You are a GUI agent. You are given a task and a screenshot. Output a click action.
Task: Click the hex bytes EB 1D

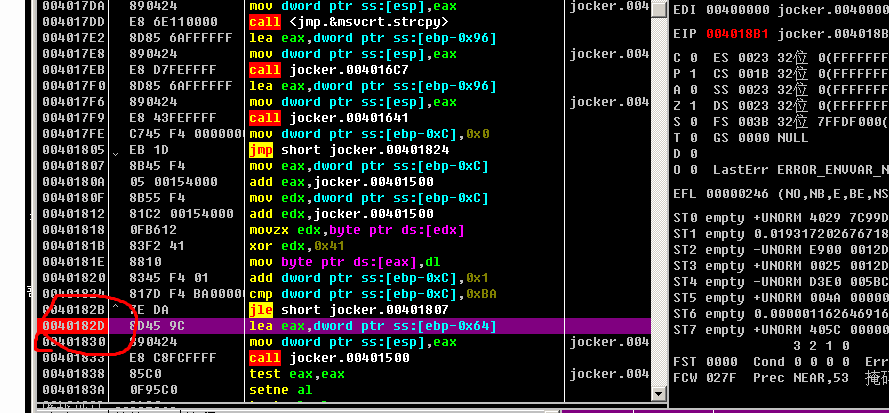149,150
